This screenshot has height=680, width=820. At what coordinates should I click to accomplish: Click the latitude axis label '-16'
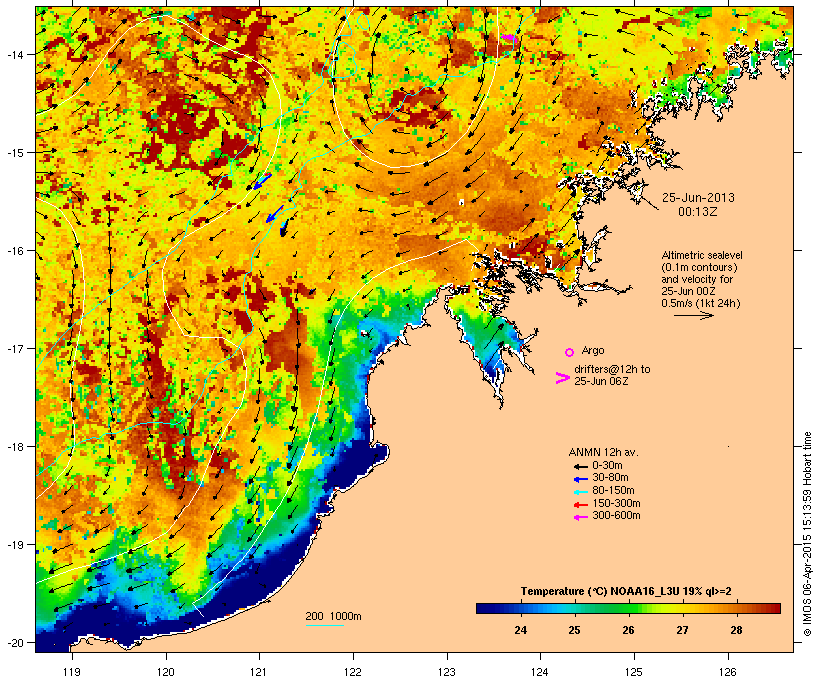pyautogui.click(x=14, y=251)
